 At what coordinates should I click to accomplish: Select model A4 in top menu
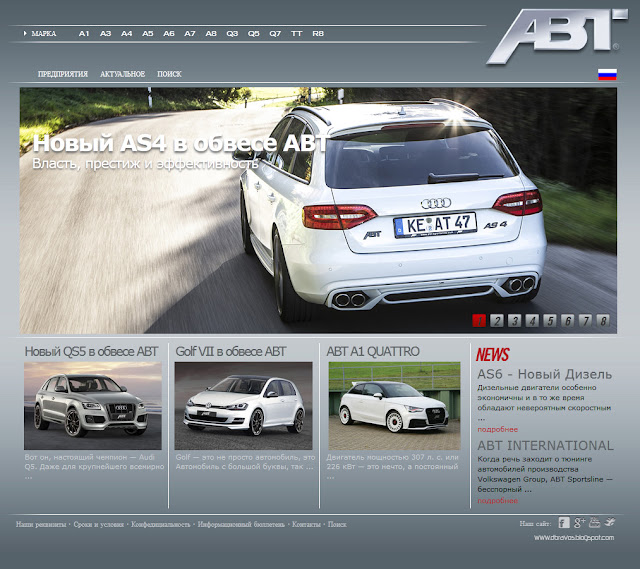point(127,33)
